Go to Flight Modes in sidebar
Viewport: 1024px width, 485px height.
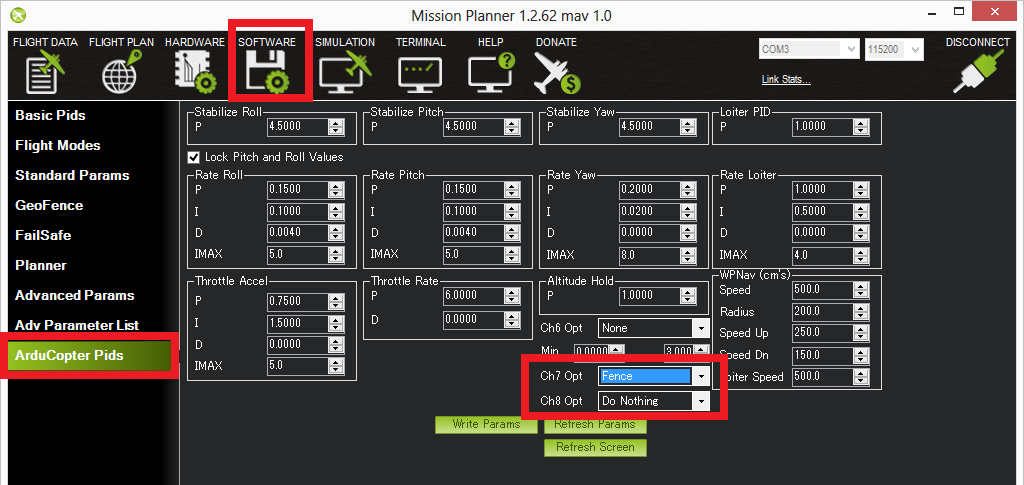click(58, 145)
